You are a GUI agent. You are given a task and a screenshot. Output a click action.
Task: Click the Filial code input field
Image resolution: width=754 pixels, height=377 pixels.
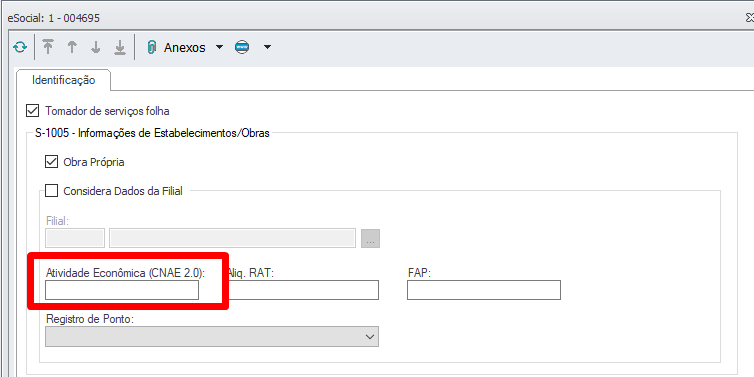[75, 238]
